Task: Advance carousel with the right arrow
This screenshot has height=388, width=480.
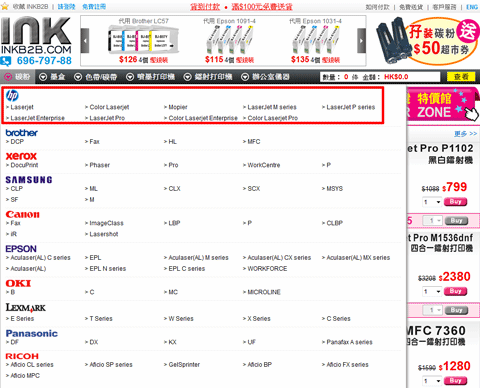Action: click(x=361, y=41)
